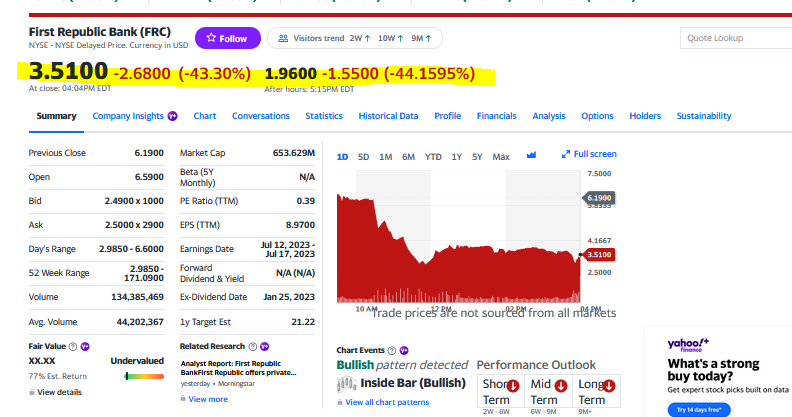Click the Avg. Volume value 44,202,367
792x417 pixels.
tap(140, 322)
